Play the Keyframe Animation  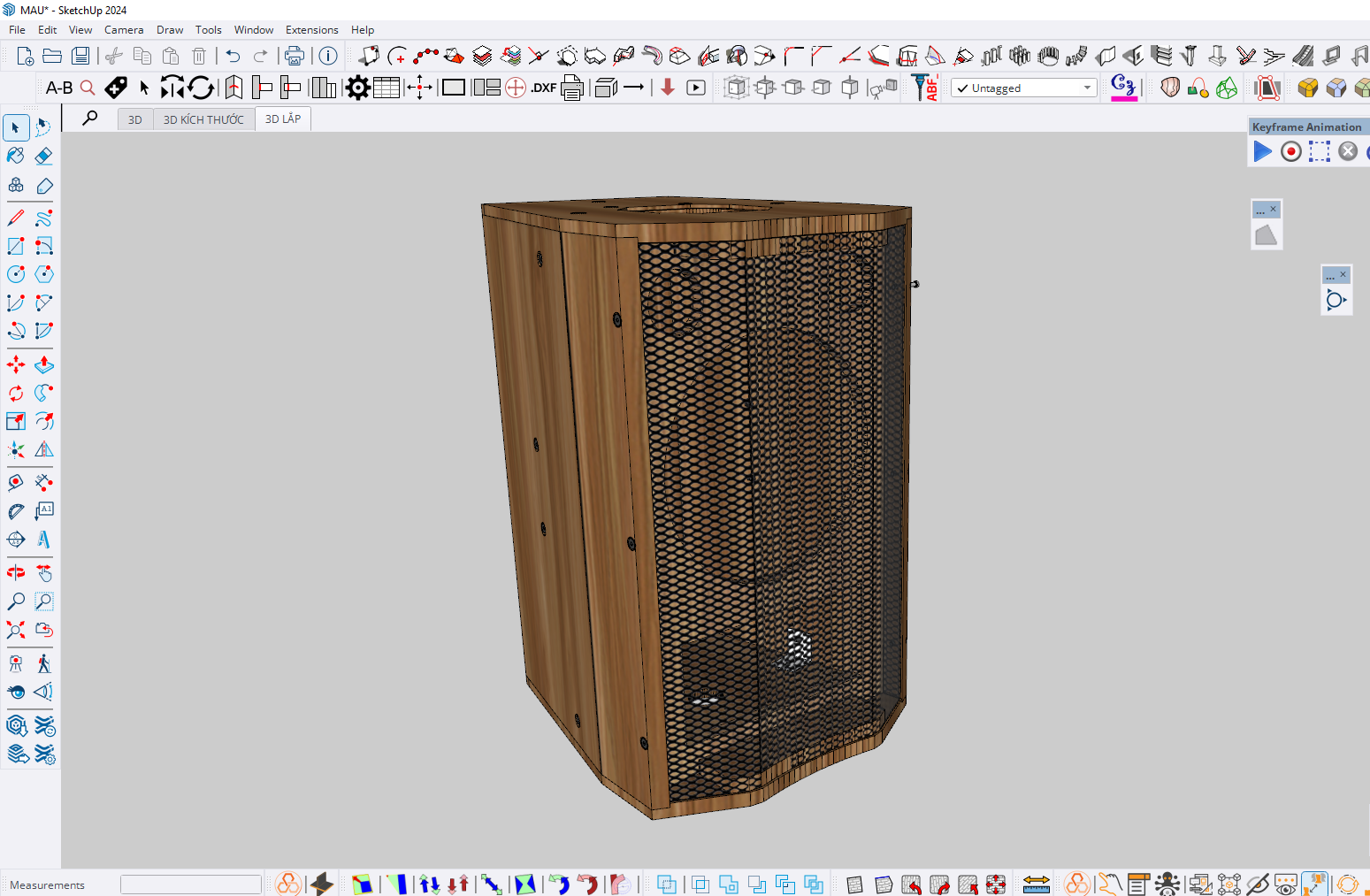(x=1262, y=151)
